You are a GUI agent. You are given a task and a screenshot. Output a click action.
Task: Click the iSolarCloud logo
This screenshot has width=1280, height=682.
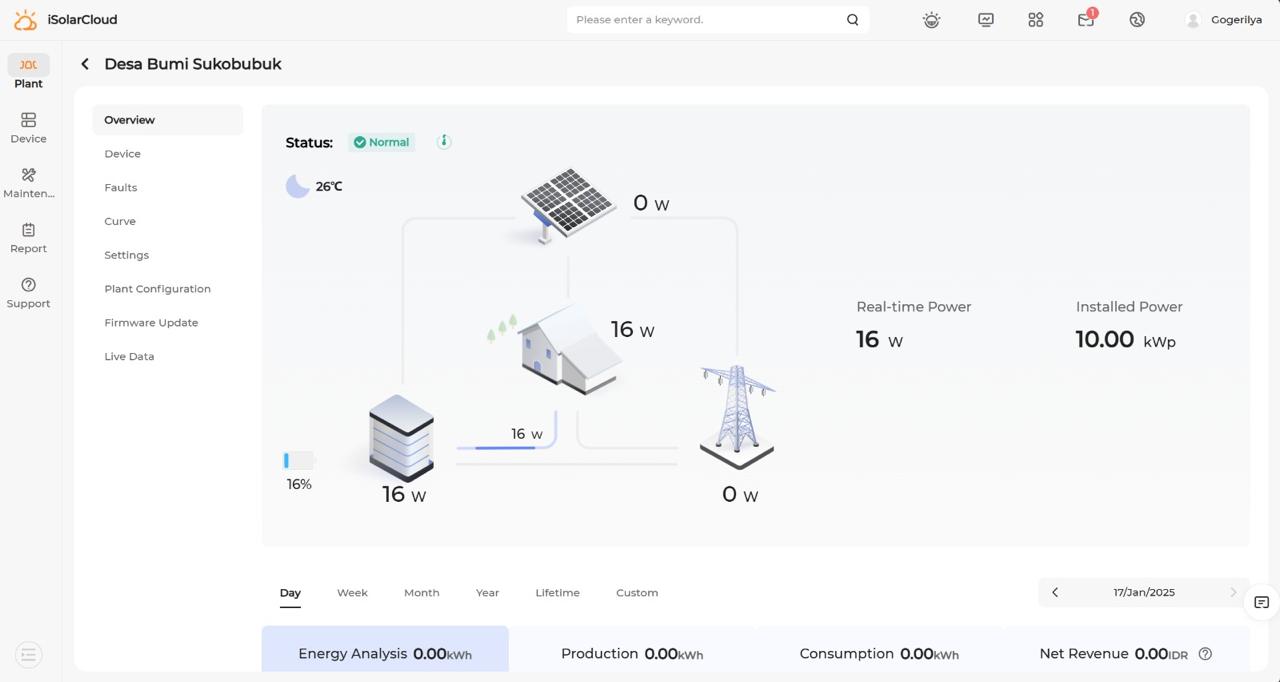pyautogui.click(x=65, y=20)
